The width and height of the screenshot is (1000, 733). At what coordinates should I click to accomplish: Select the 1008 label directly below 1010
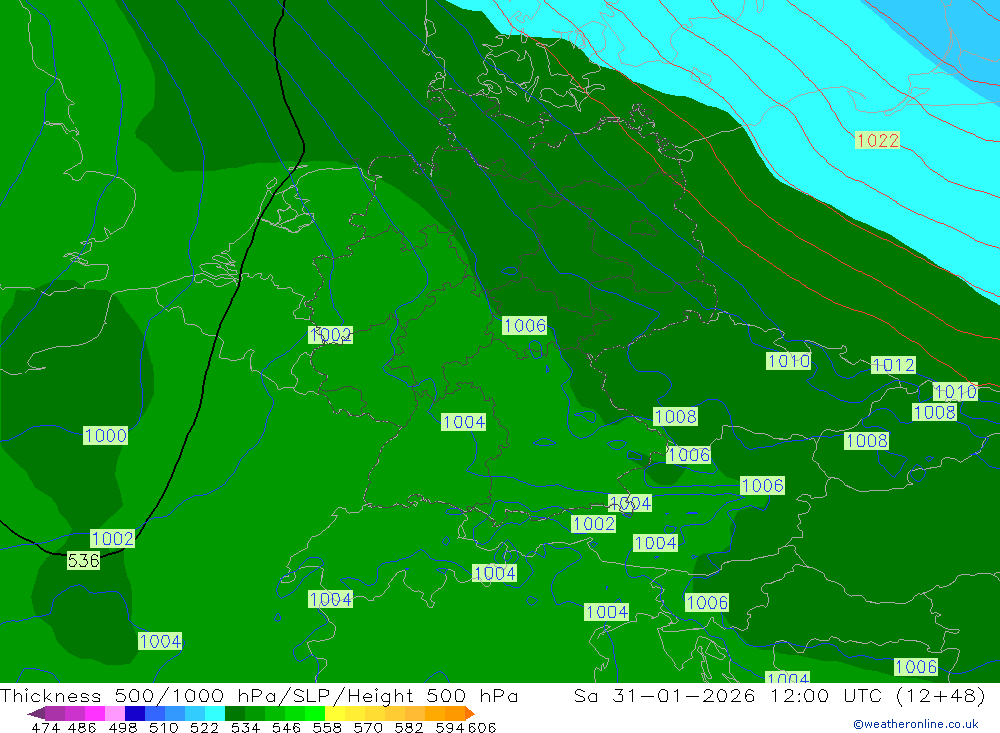pos(934,412)
